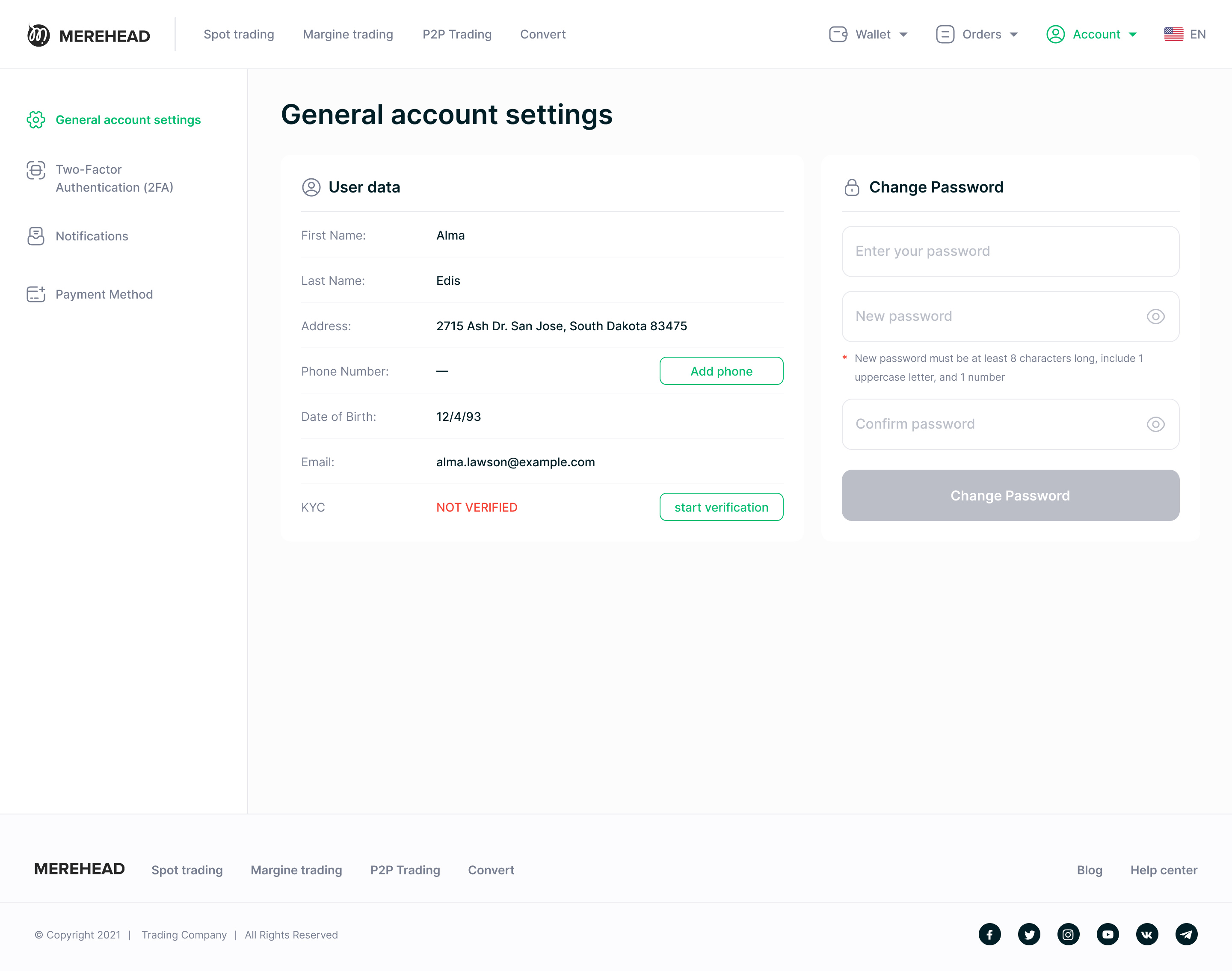Open the Telegram social icon

coord(1186,934)
